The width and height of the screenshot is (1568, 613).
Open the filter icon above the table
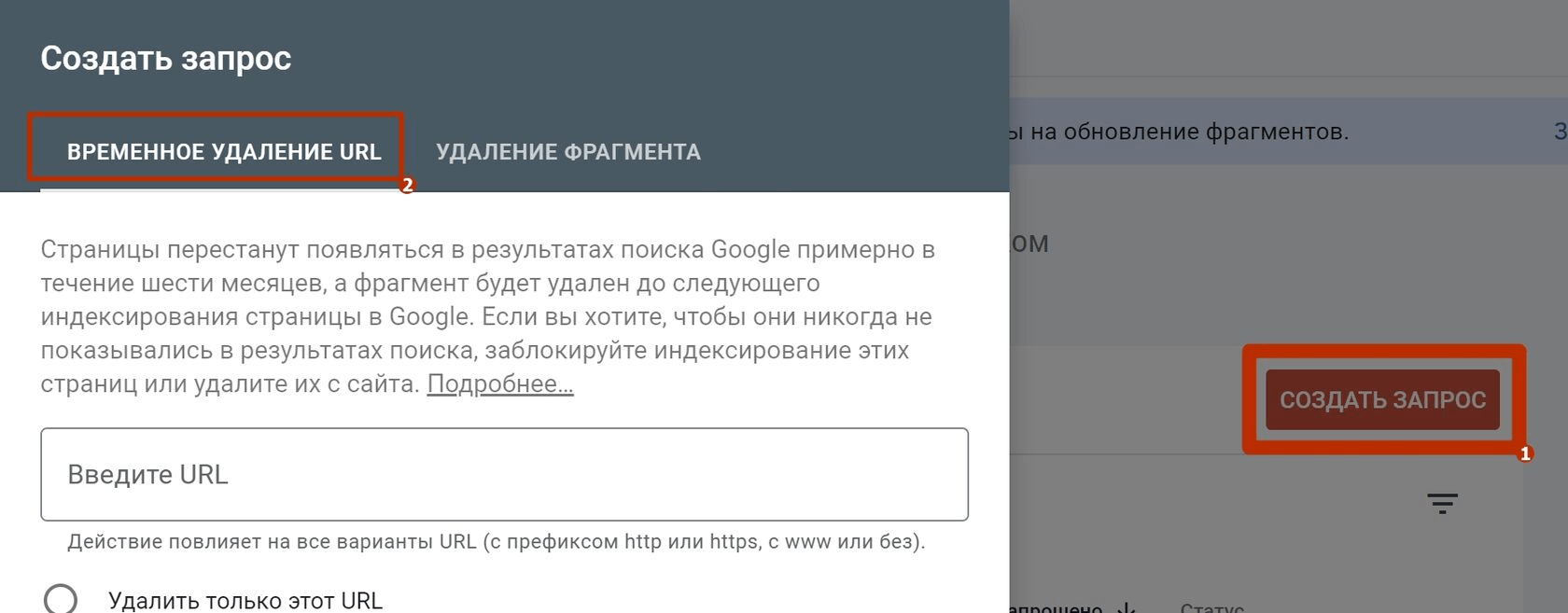(x=1442, y=504)
